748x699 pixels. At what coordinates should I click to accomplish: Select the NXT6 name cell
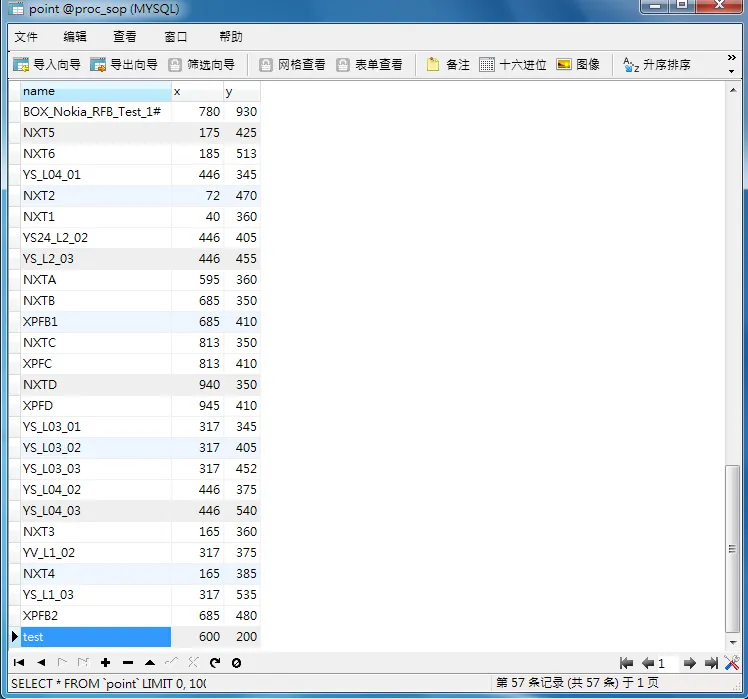coord(96,154)
